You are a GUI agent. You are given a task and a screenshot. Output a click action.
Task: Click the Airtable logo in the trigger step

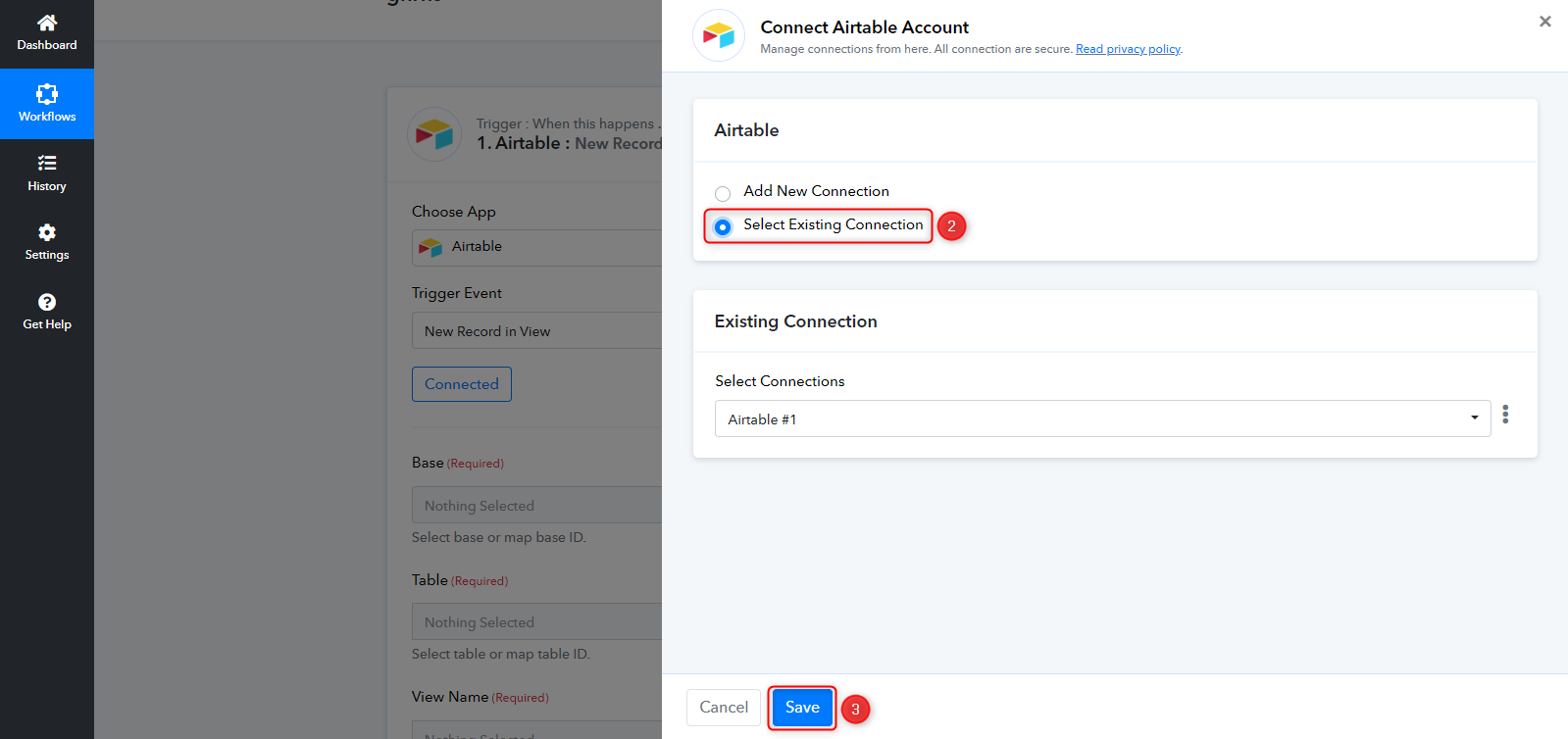click(434, 134)
